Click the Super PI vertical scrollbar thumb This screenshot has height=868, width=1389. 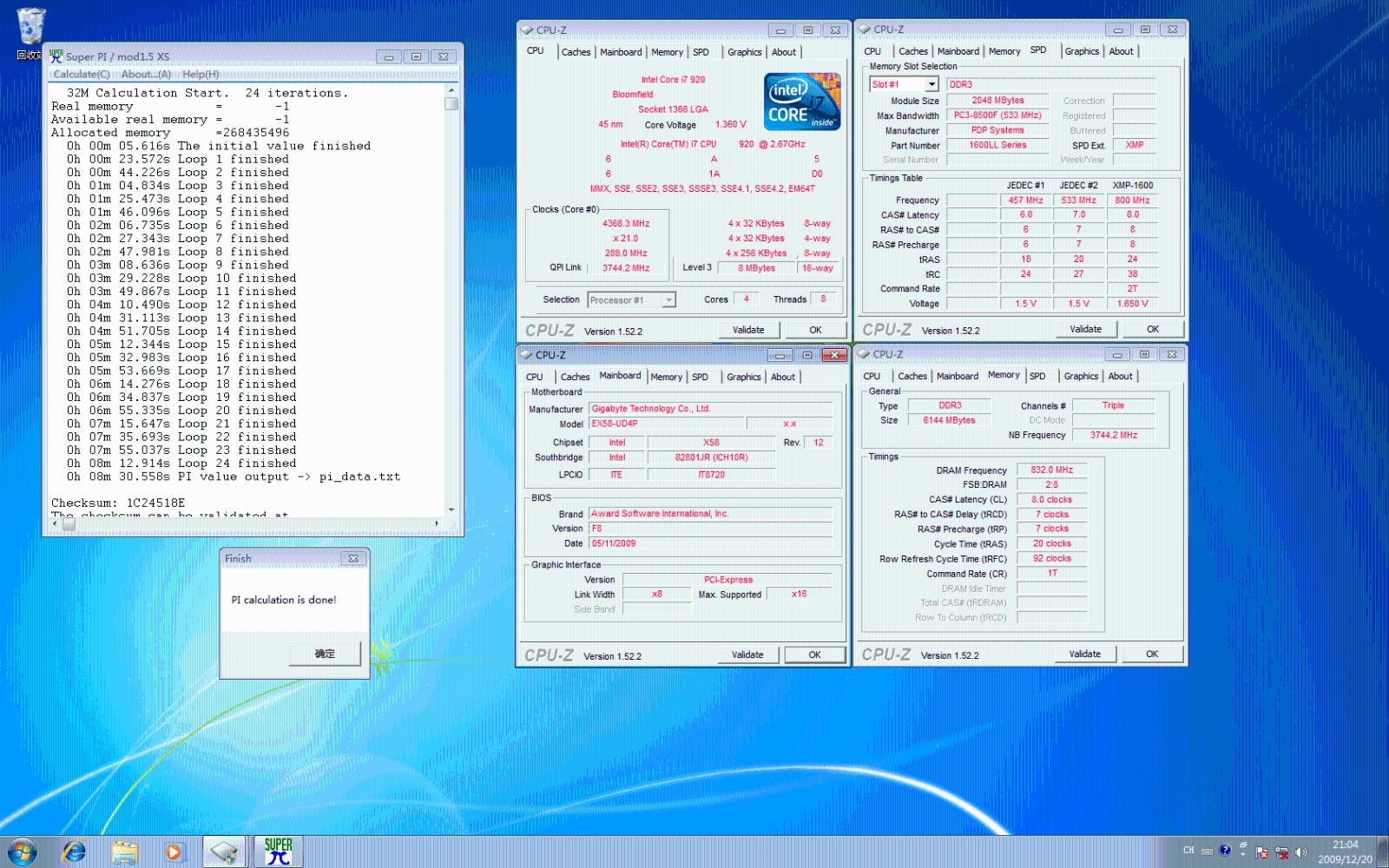click(451, 104)
